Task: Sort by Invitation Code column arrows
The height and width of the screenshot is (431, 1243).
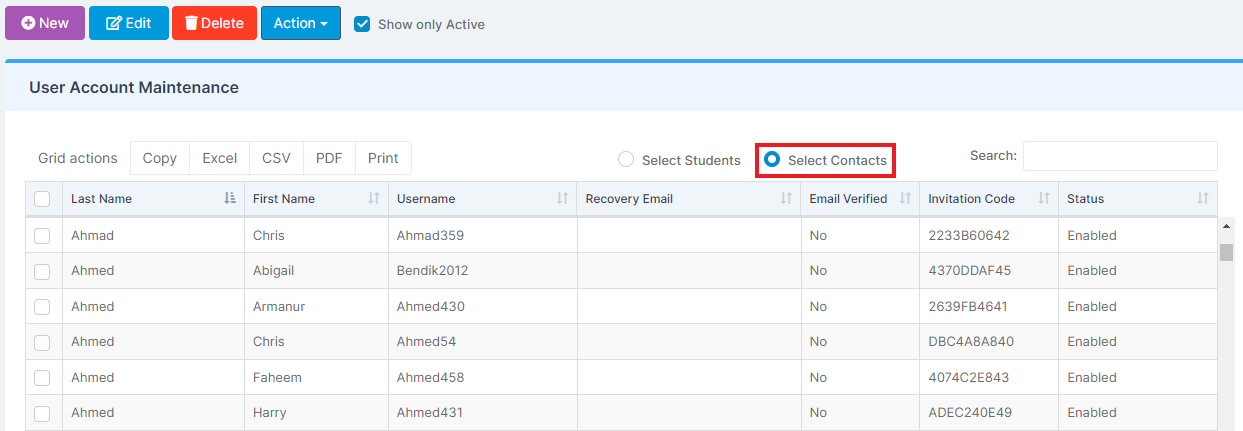Action: [1044, 199]
